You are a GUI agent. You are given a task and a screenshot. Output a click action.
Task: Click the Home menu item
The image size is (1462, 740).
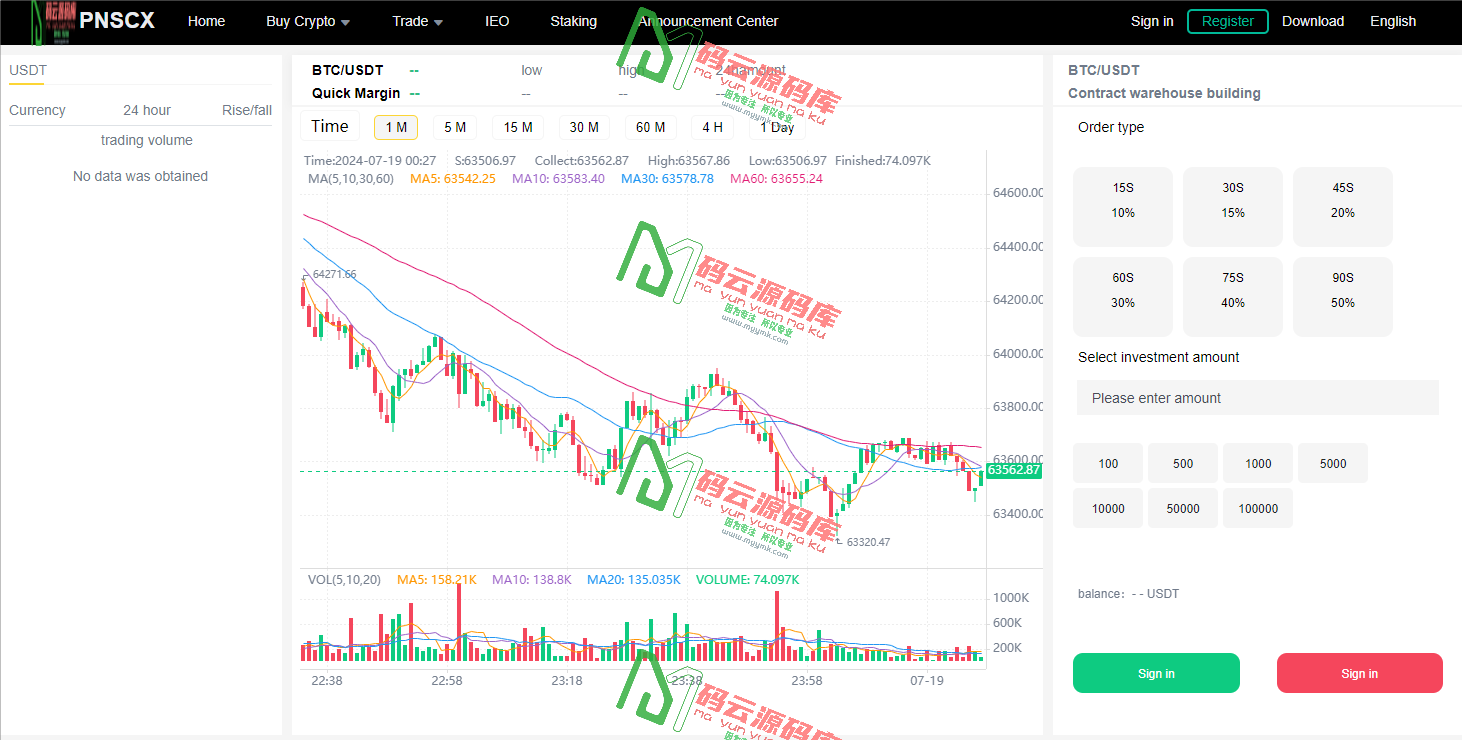tap(206, 21)
